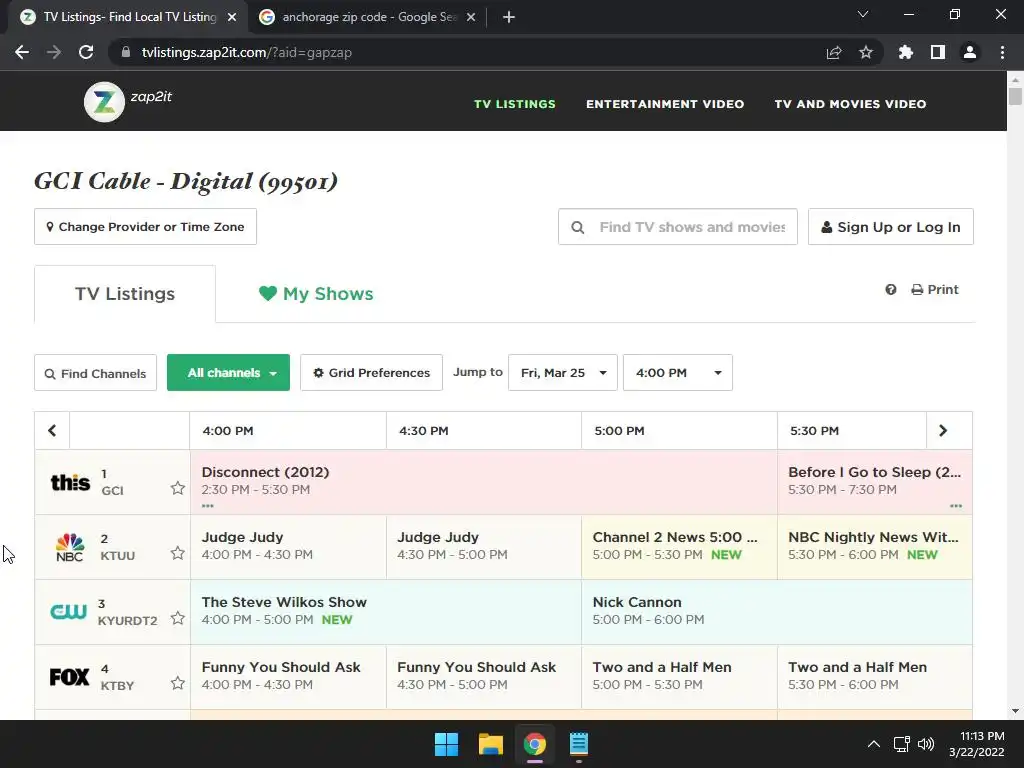Click the zap2it logo icon
The height and width of the screenshot is (768, 1024).
point(104,102)
